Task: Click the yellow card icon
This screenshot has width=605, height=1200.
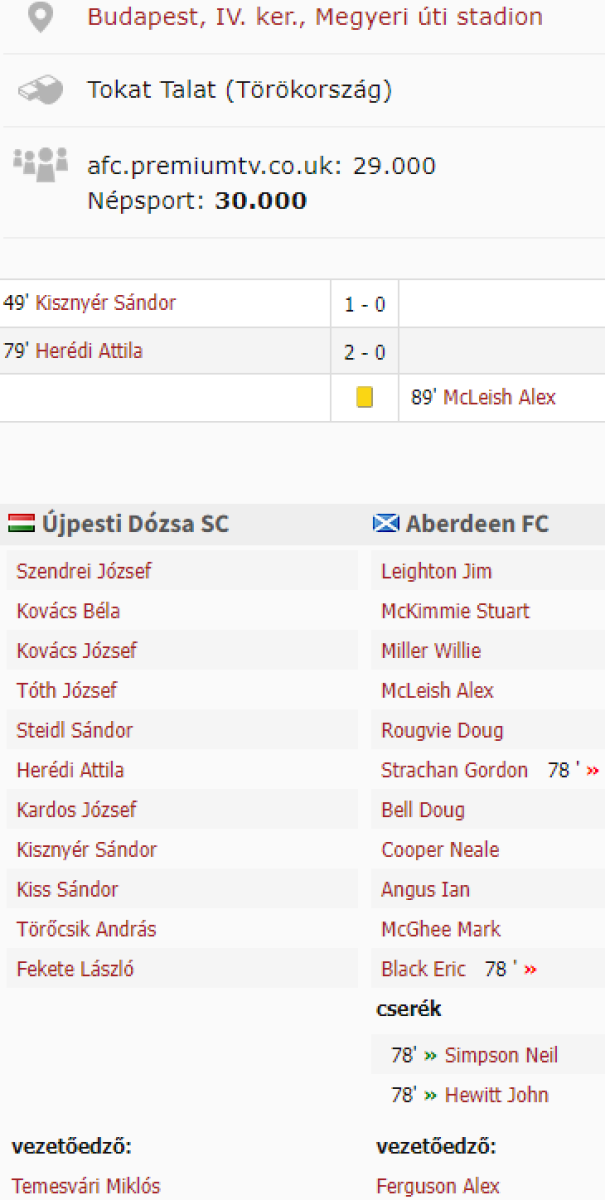Action: (x=365, y=398)
